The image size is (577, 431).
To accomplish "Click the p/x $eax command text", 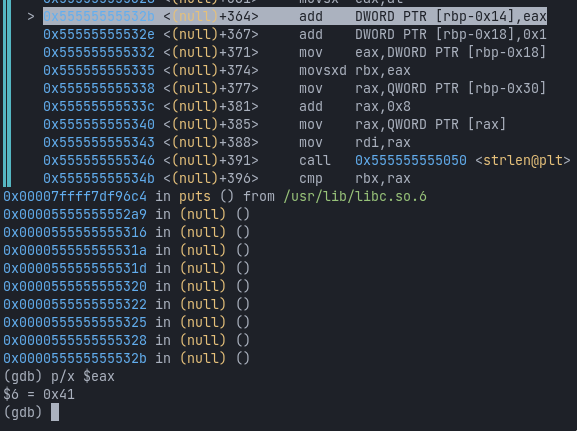I will 83,377.
